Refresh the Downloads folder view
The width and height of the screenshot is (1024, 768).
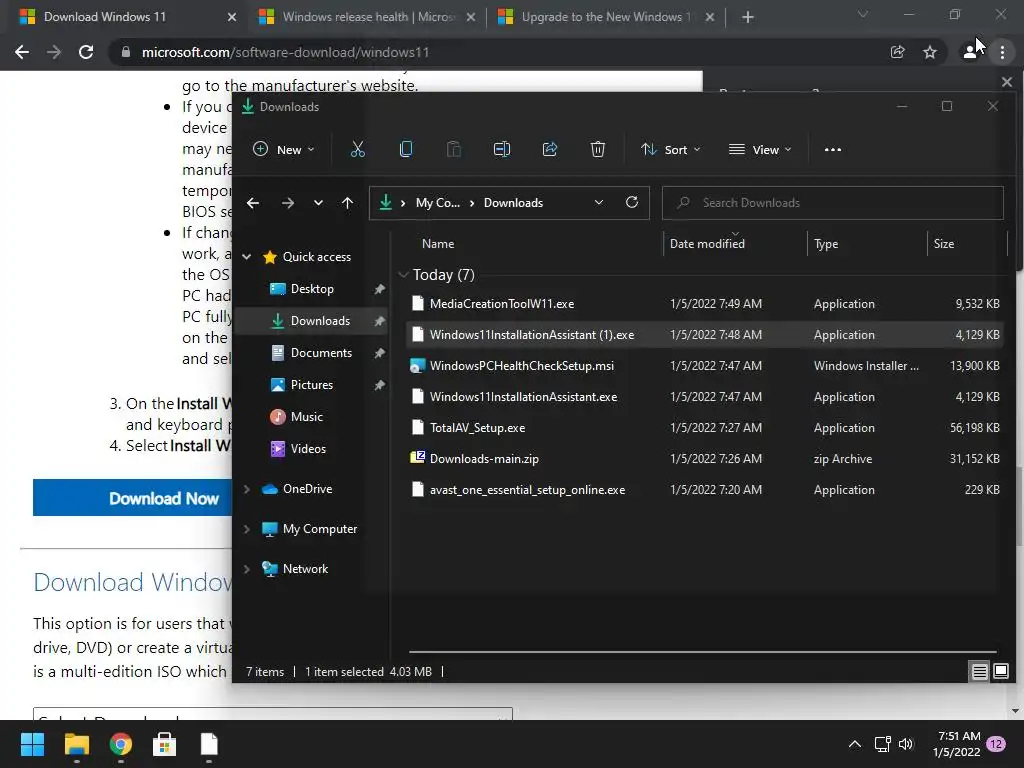tap(632, 202)
